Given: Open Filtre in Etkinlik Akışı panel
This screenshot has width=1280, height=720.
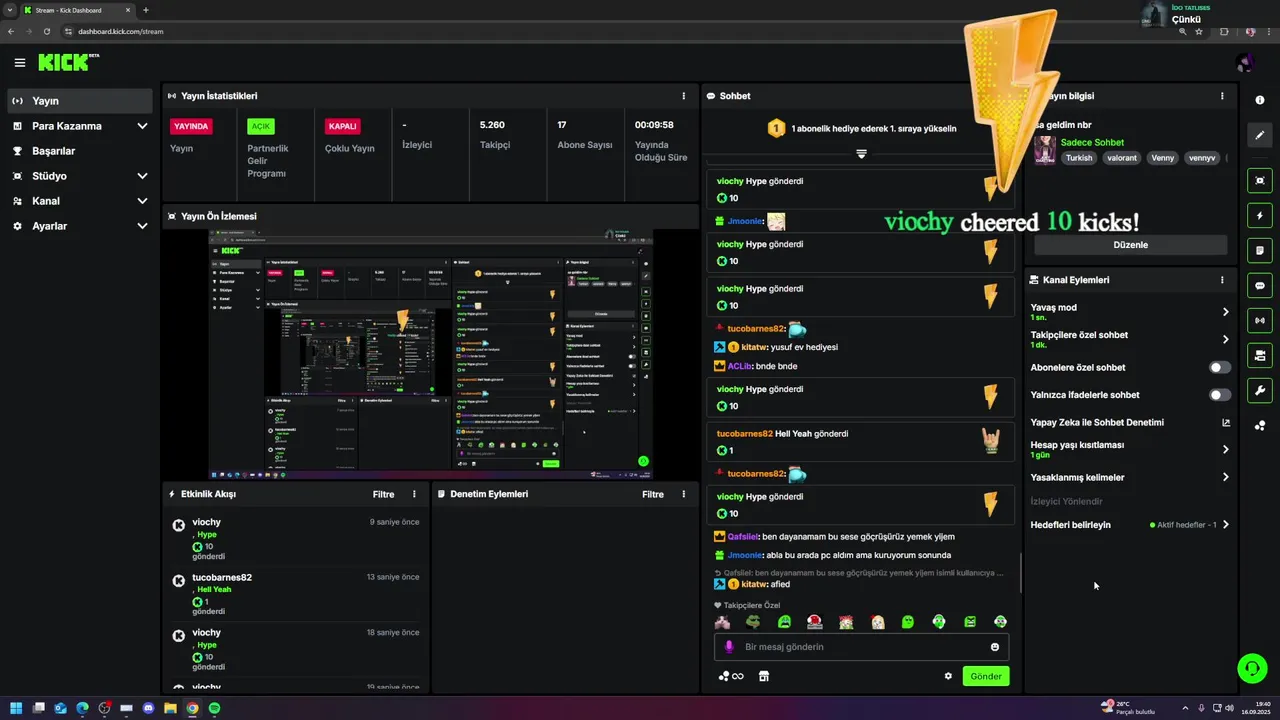Looking at the screenshot, I should pos(383,494).
